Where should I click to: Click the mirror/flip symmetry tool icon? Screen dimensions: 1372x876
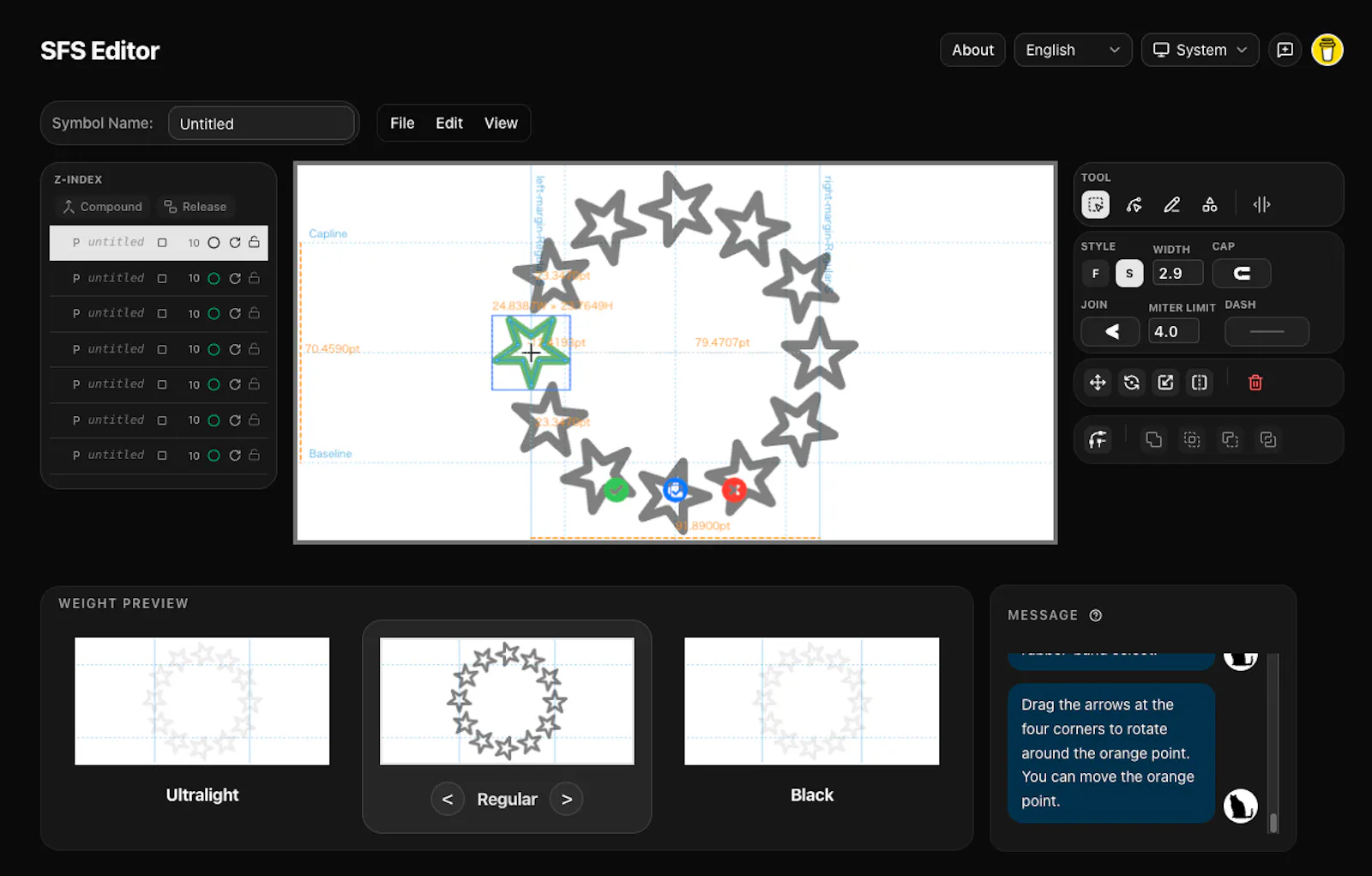(x=1261, y=204)
